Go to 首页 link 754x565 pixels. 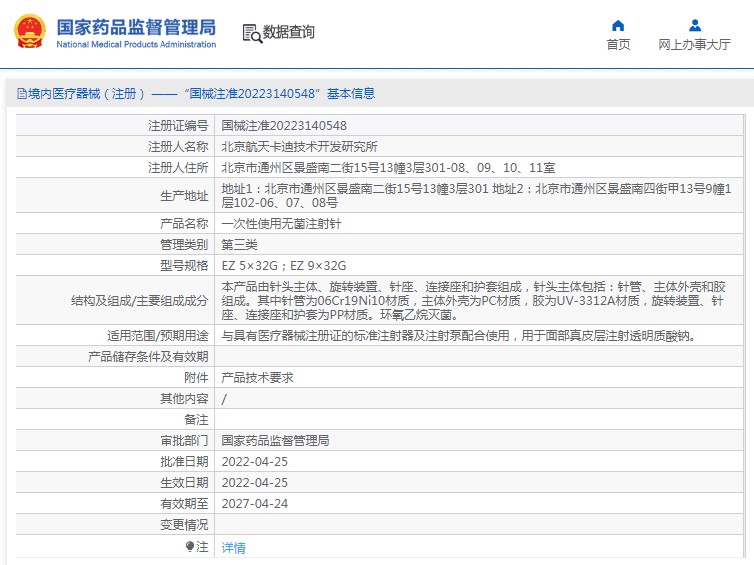coord(618,45)
